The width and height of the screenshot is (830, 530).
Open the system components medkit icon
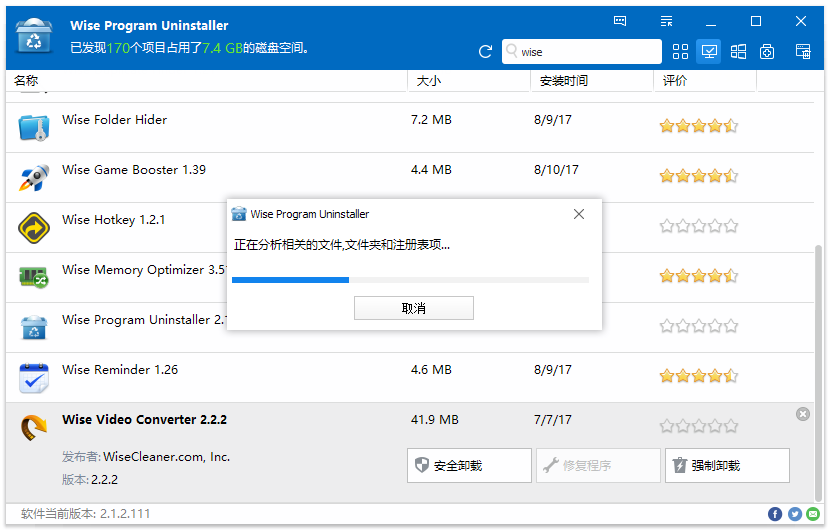pyautogui.click(x=767, y=52)
